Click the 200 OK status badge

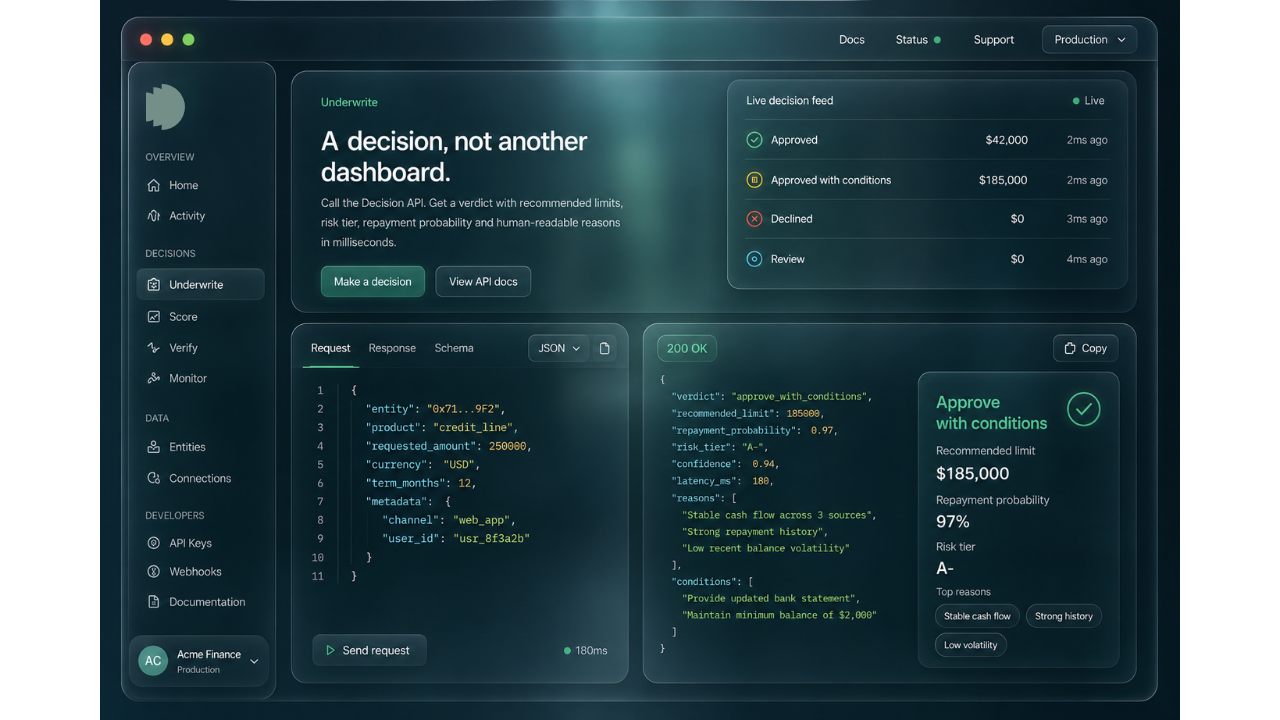[x=687, y=348]
